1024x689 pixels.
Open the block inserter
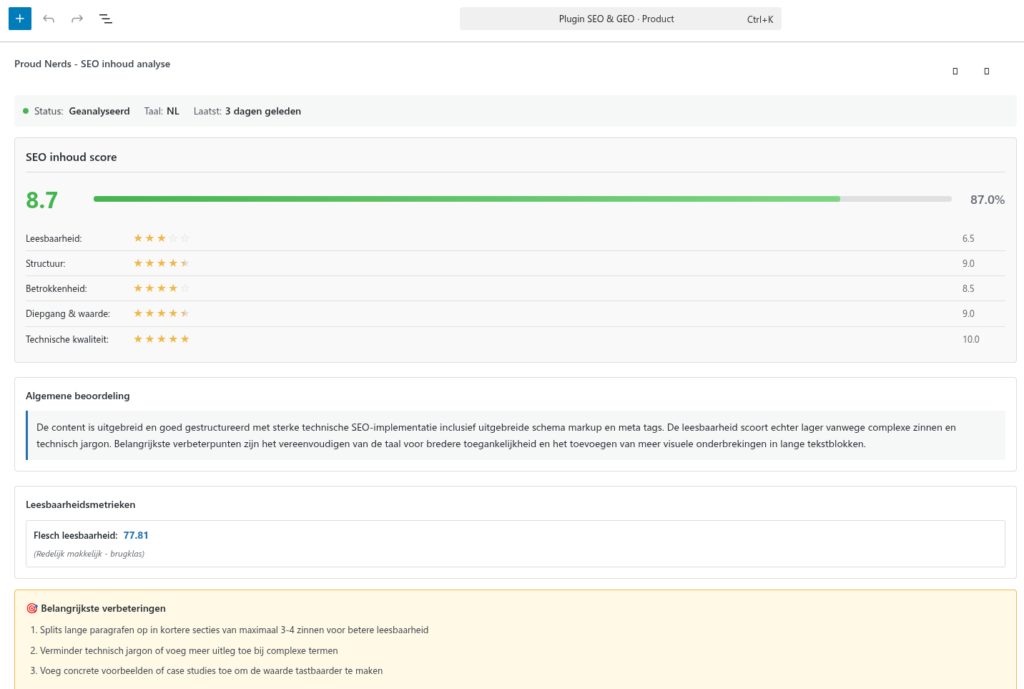click(19, 18)
